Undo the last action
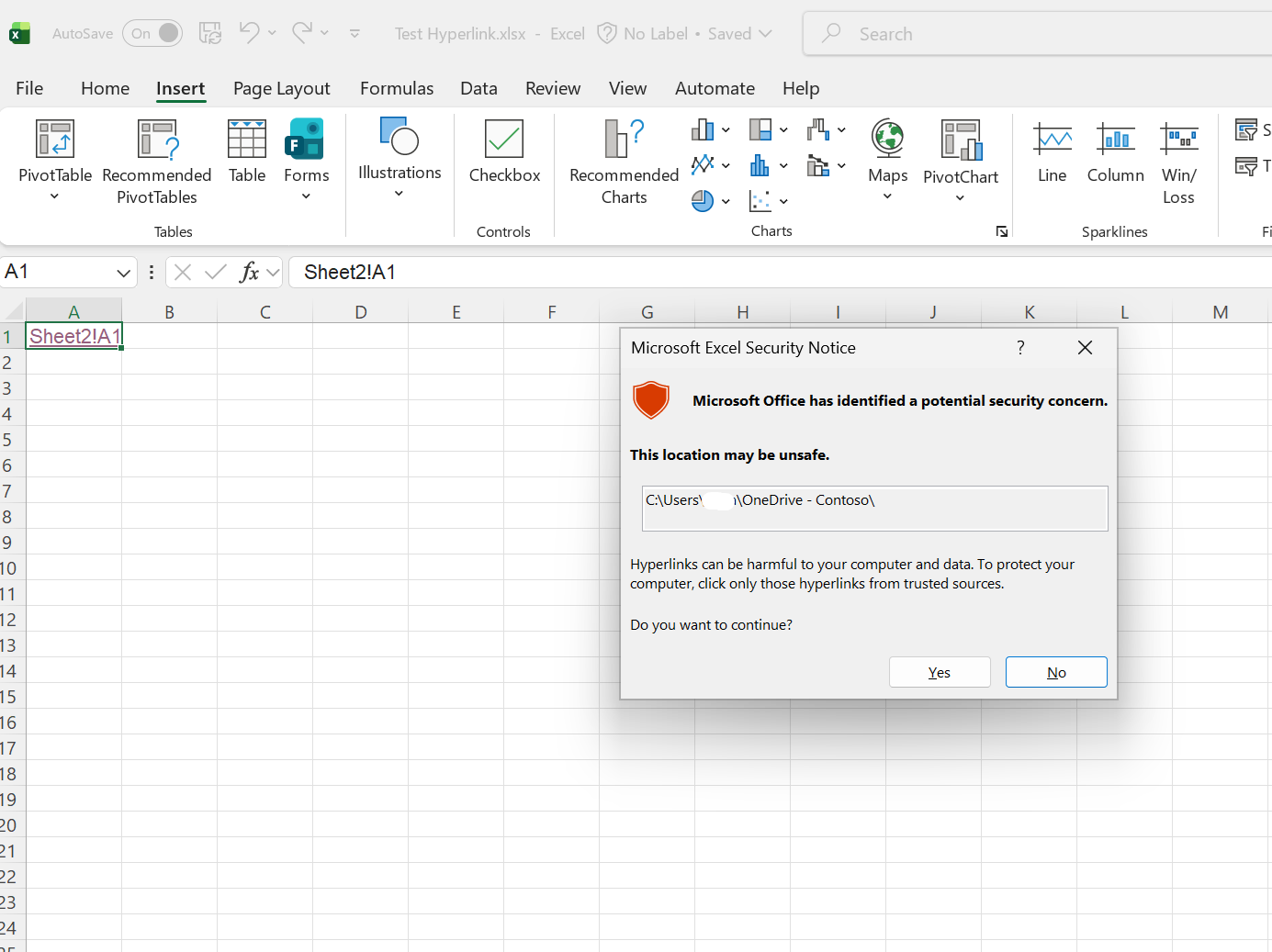1272x952 pixels. (249, 33)
